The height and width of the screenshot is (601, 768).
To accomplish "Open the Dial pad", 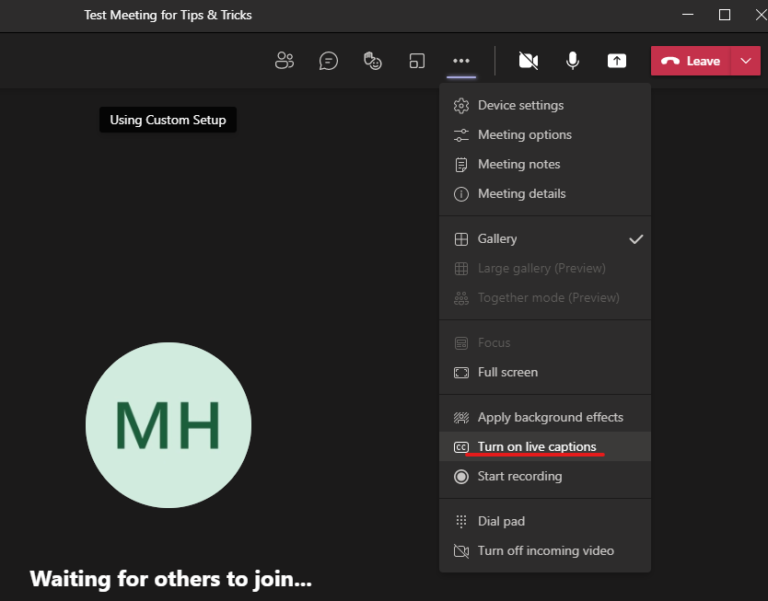I will (545, 521).
